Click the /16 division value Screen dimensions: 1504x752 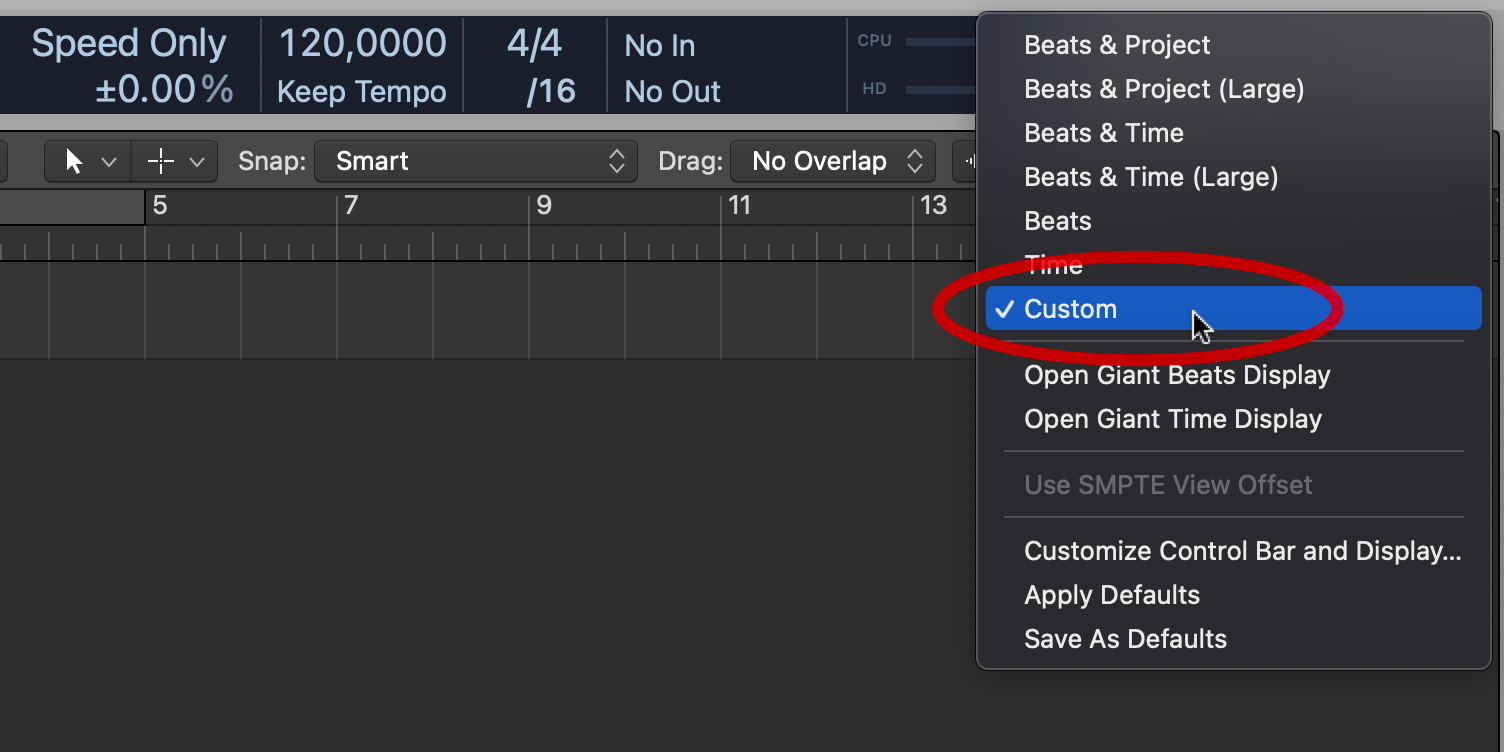[551, 92]
